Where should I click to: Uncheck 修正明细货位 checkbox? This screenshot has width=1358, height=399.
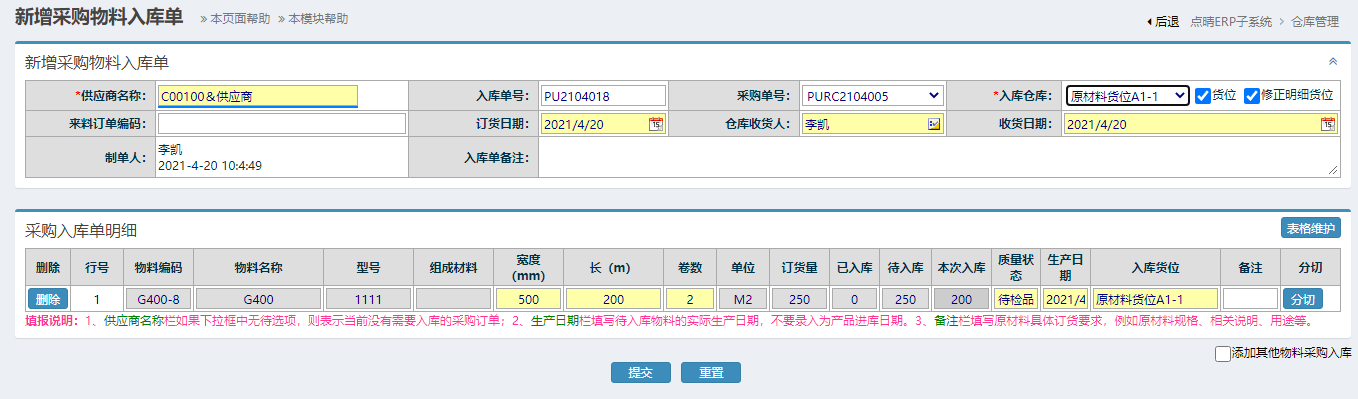pos(1251,95)
